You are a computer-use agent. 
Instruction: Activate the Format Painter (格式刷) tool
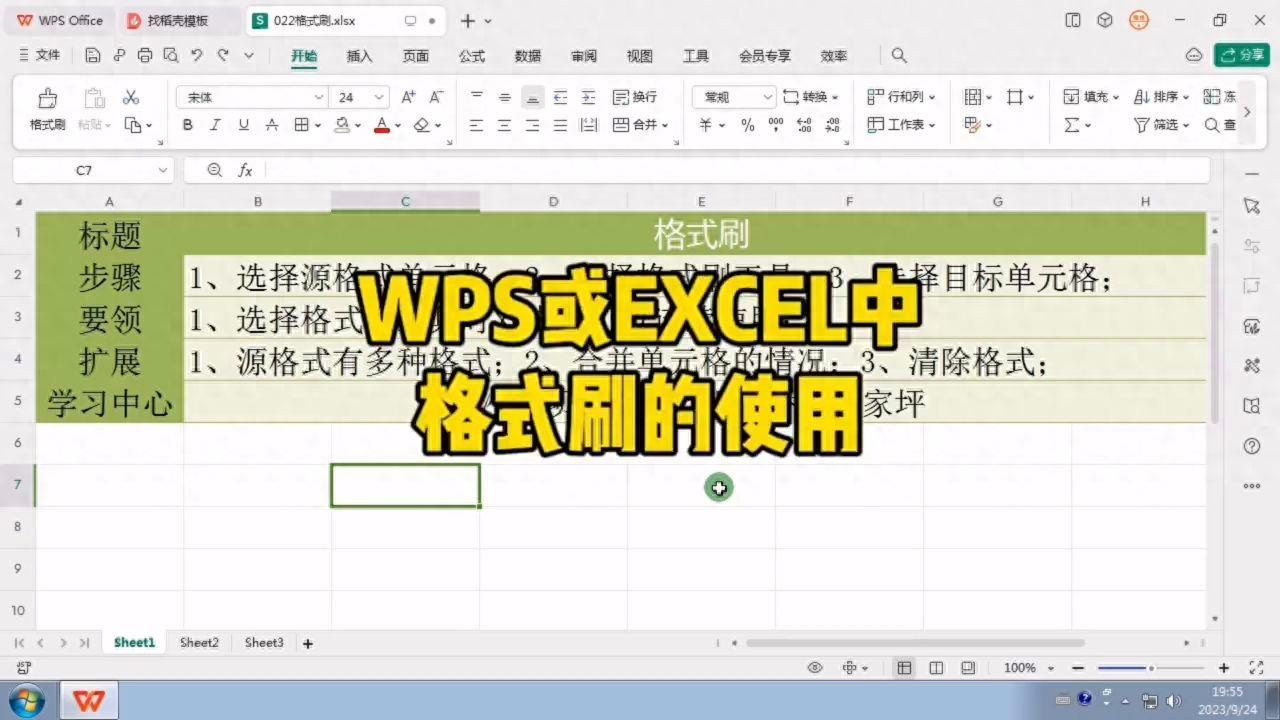(47, 110)
